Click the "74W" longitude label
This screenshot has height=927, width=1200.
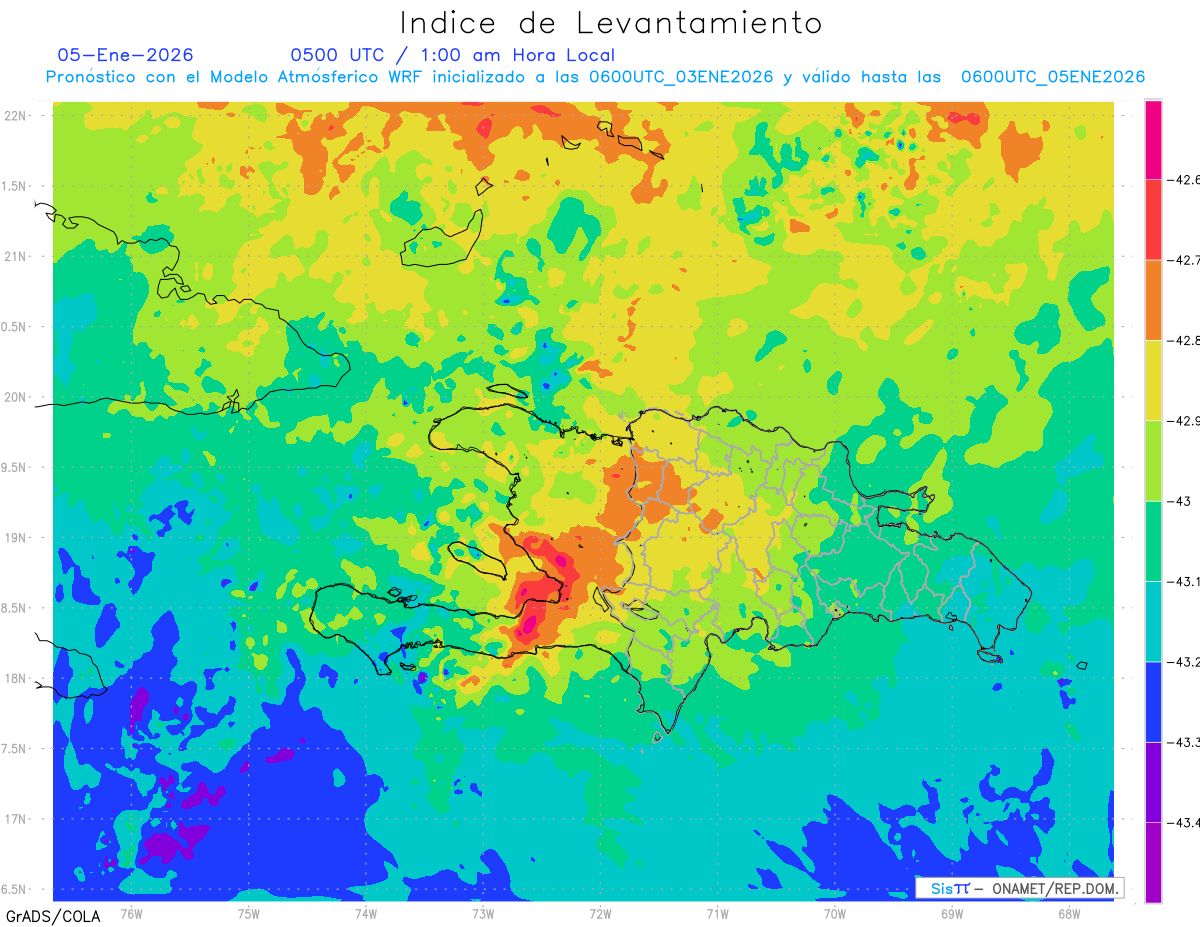tap(365, 913)
